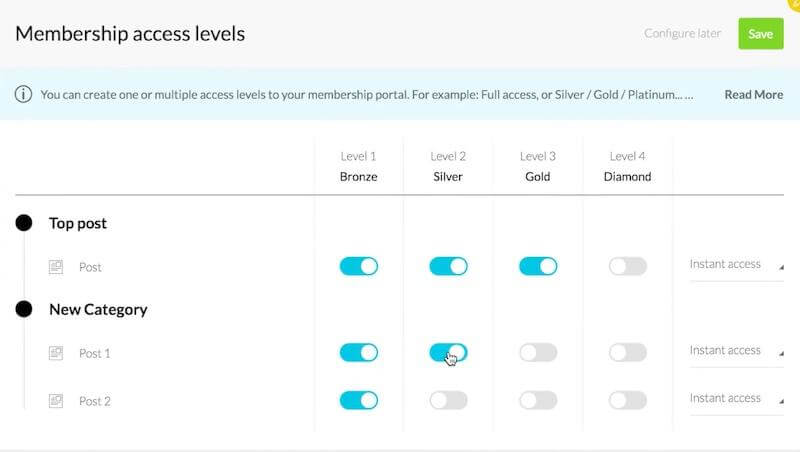Disable Bronze toggle for Post 2
This screenshot has height=452, width=800.
[x=359, y=400]
